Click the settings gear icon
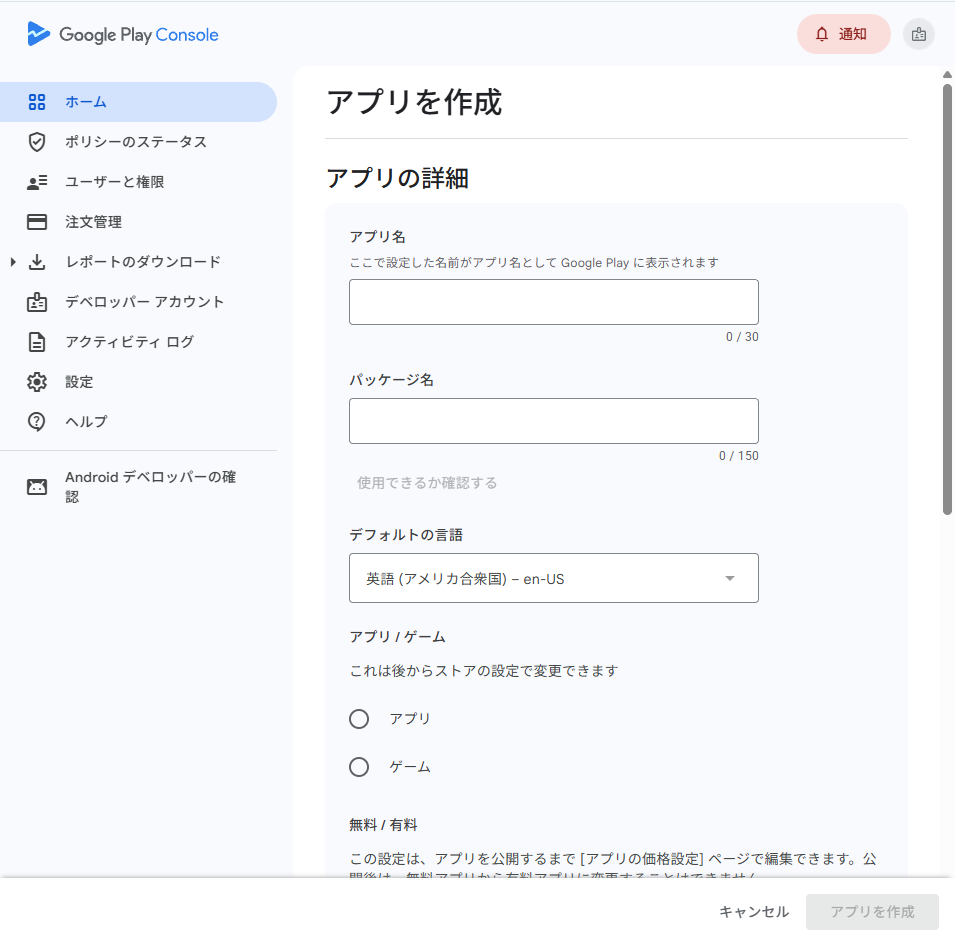Viewport: 955px width, 946px height. [x=37, y=382]
